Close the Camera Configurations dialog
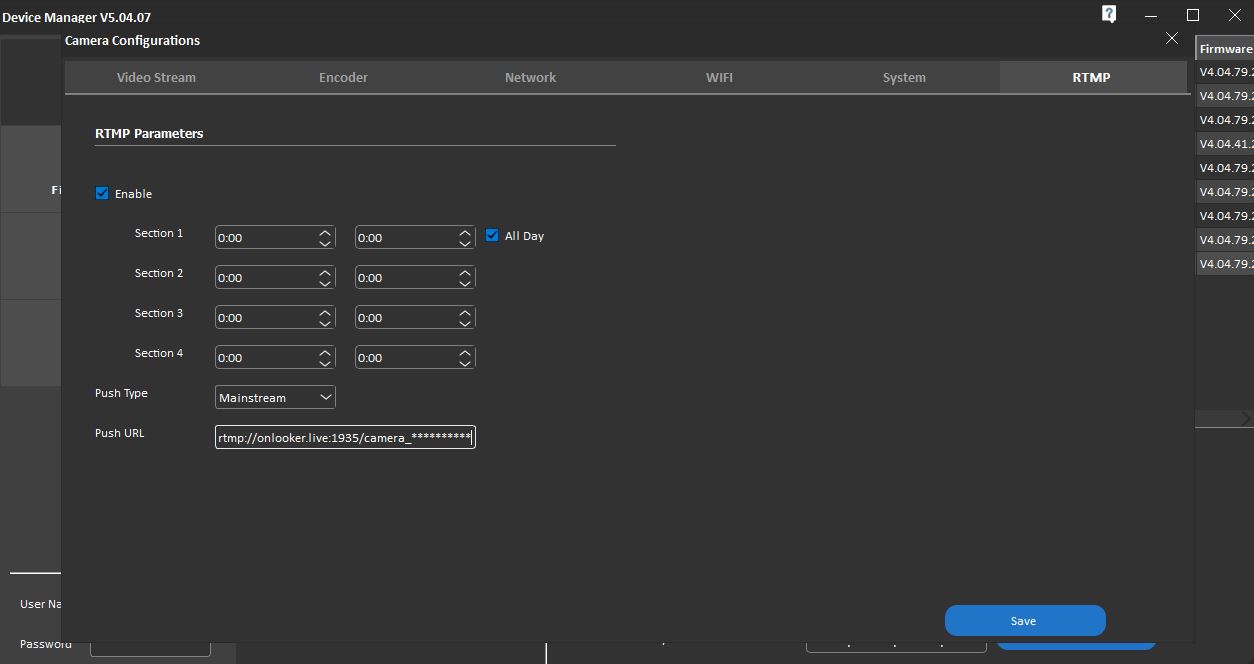1254x664 pixels. pyautogui.click(x=1172, y=38)
